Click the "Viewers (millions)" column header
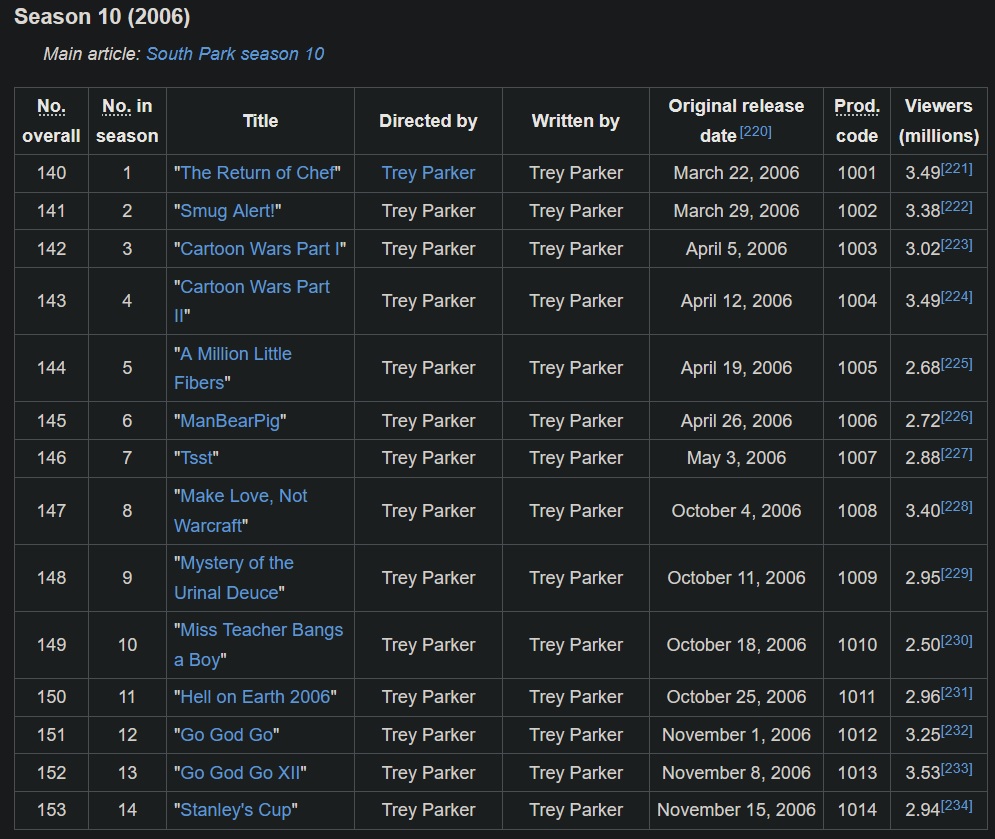995x839 pixels. (939, 121)
